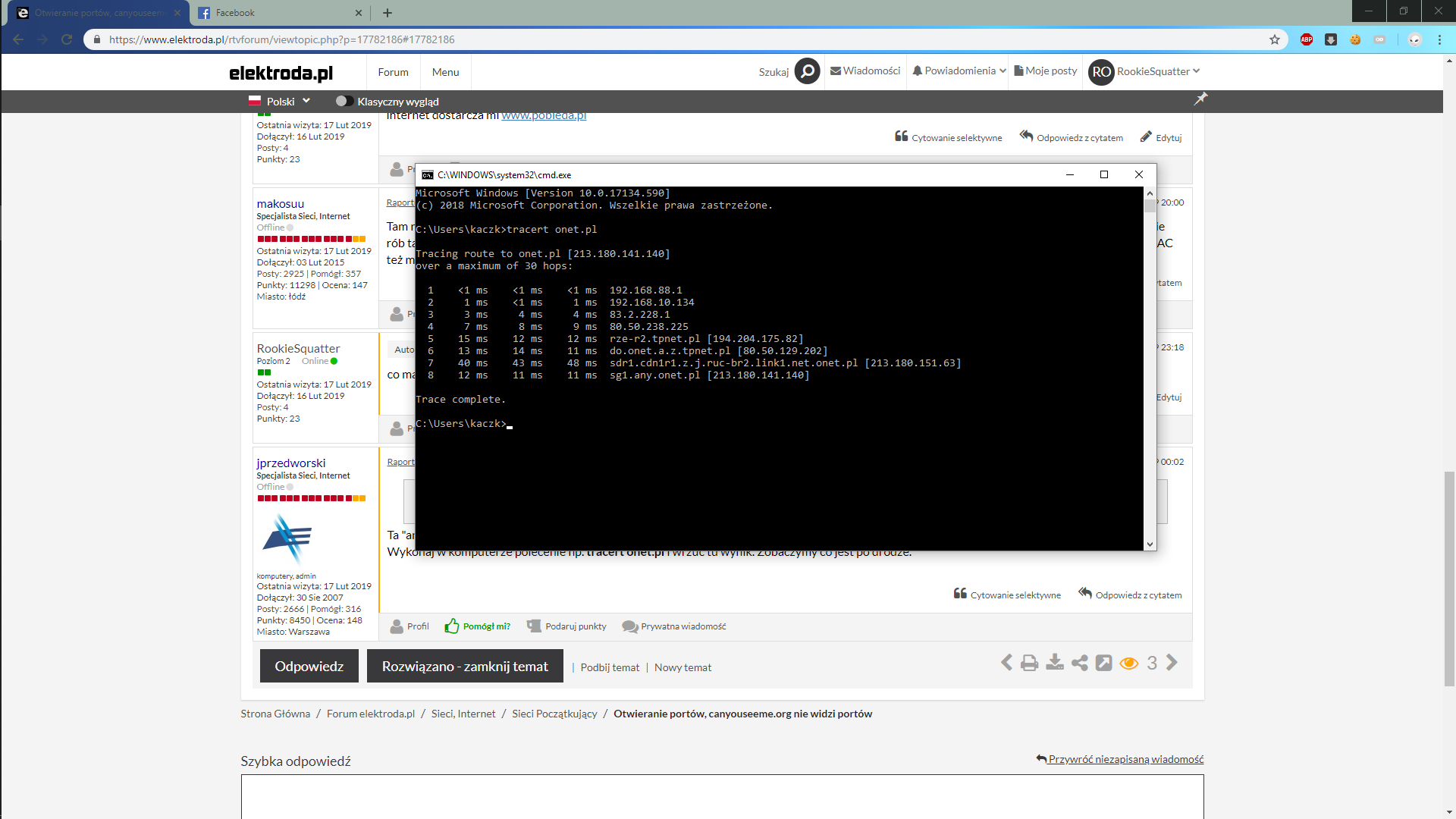The image size is (1456, 819).
Task: Send Prywatna wiadomość to jprzedworski
Action: coord(674,626)
